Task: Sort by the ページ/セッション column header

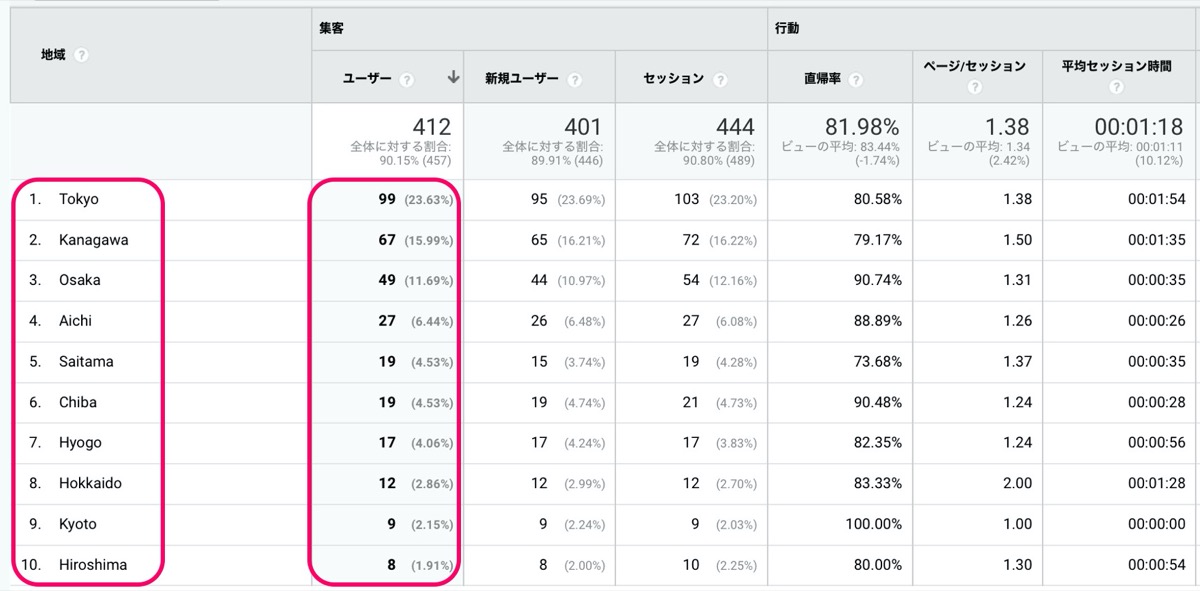Action: click(977, 66)
